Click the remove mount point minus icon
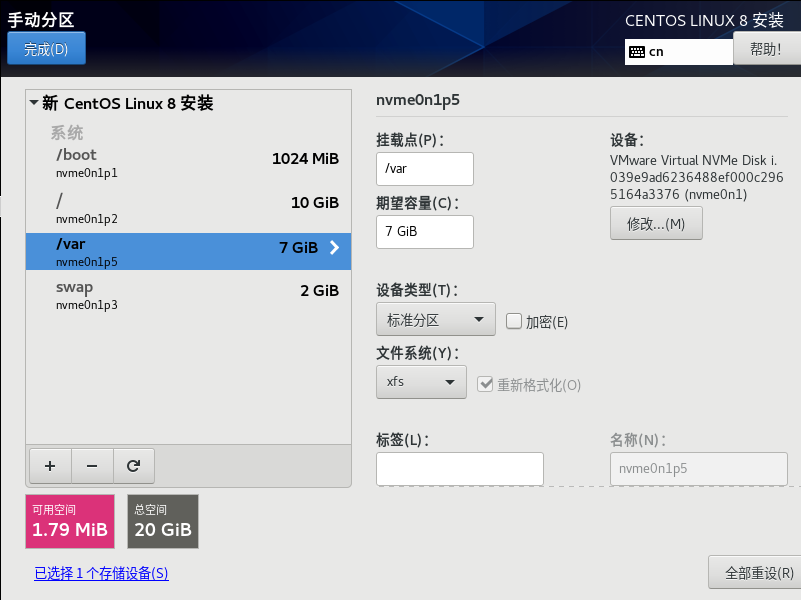 92,466
